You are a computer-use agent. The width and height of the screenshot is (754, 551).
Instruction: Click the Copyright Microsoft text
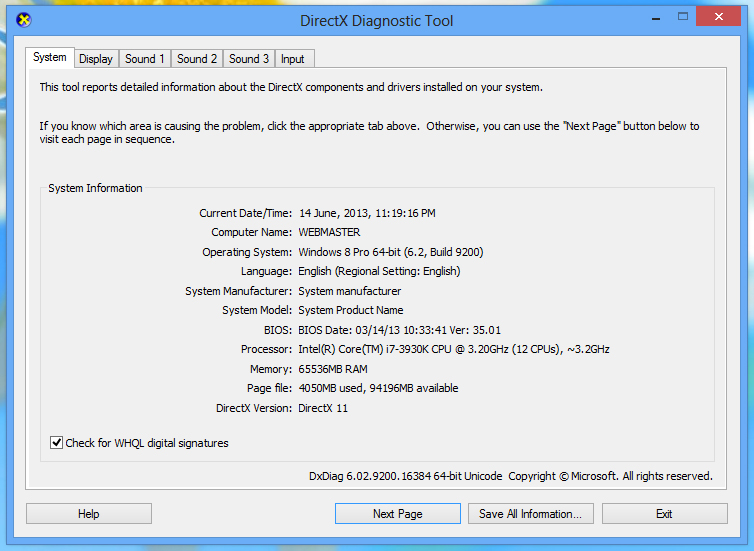[x=610, y=476]
